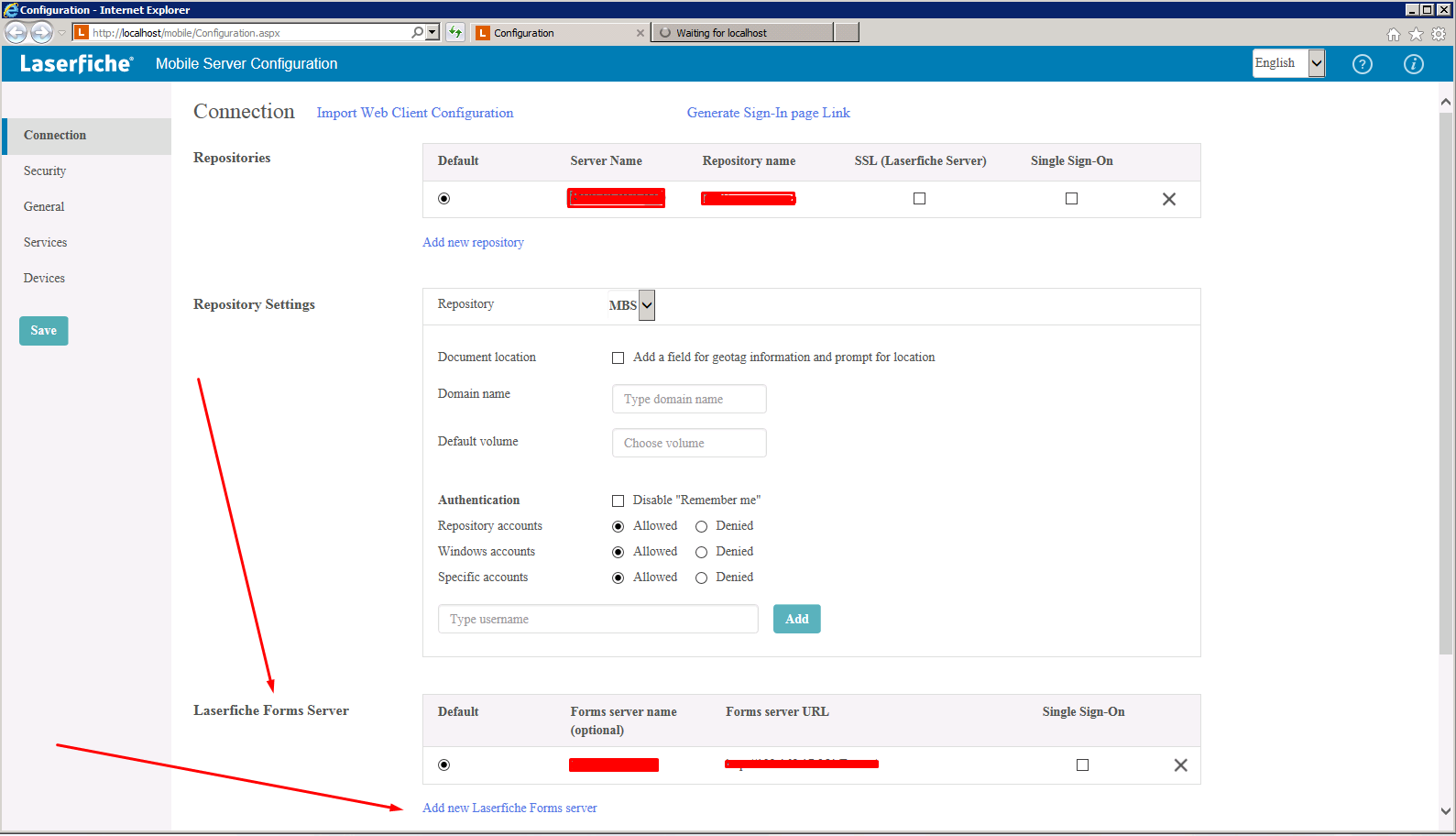Screen dimensions: 1456x836
Task: Select Allowed for Windows accounts
Action: (619, 553)
